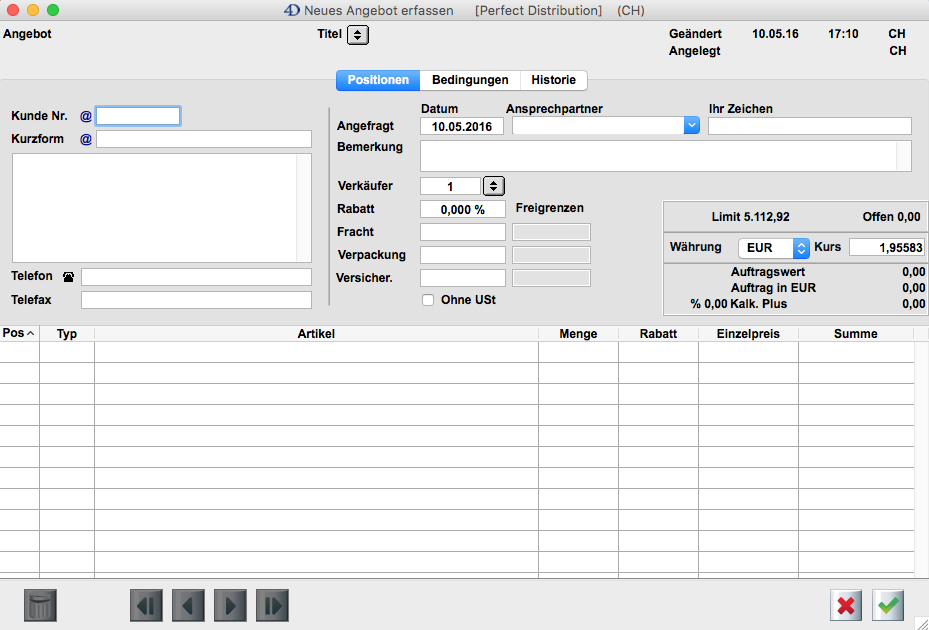The image size is (929, 630).
Task: Open the Ansprechpartner dropdown
Action: click(691, 125)
